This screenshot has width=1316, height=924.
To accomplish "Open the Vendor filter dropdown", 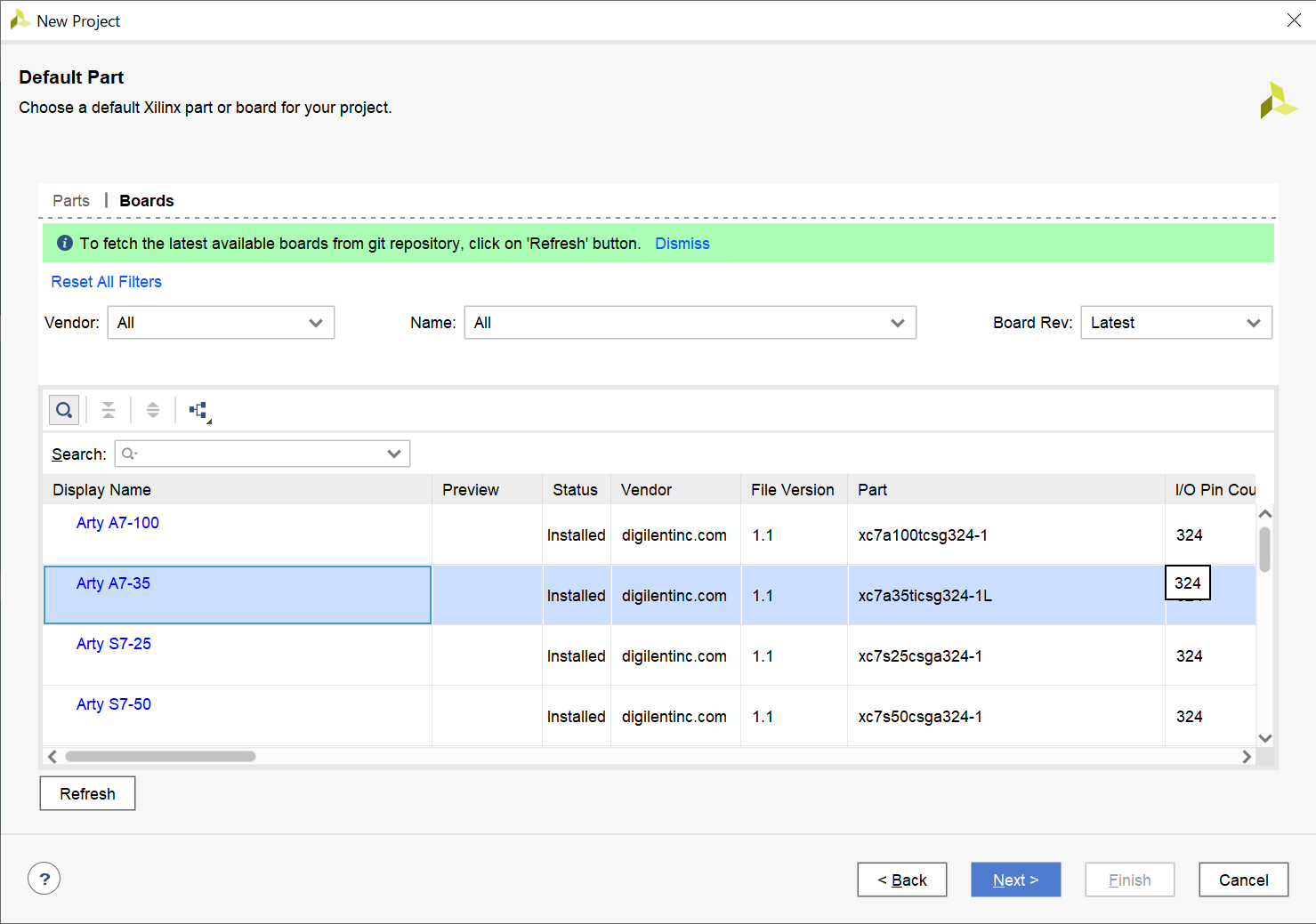I will [221, 323].
